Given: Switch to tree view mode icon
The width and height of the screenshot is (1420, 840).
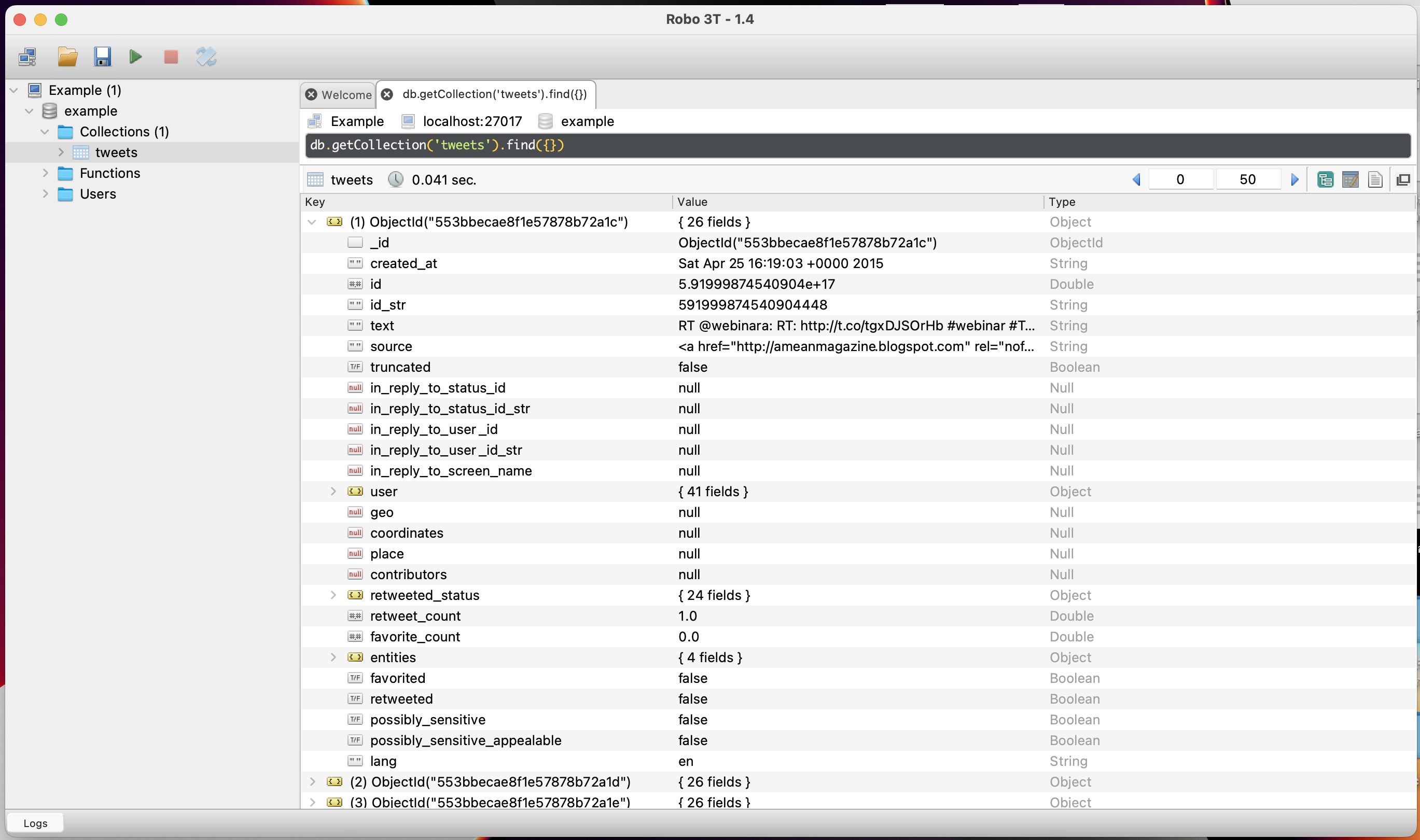Looking at the screenshot, I should pyautogui.click(x=1325, y=179).
